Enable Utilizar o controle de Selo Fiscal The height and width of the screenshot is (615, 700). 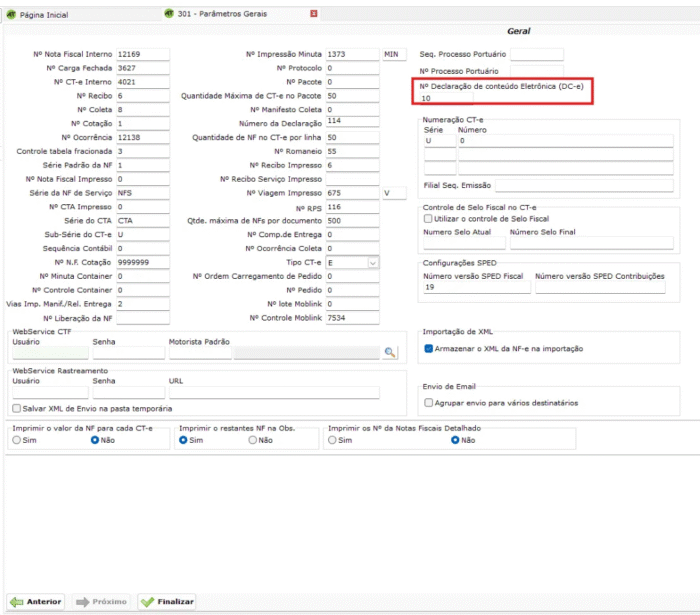428,218
